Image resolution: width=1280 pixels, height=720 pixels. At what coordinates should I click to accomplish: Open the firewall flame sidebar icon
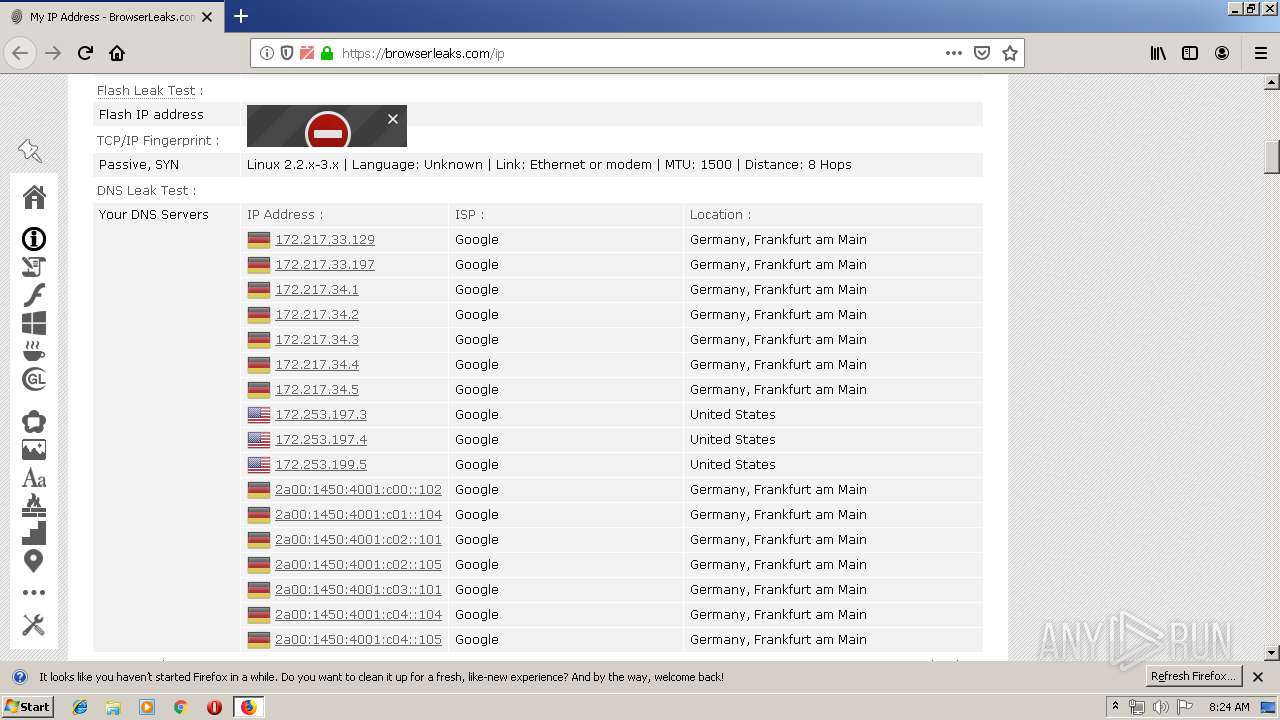click(x=34, y=505)
